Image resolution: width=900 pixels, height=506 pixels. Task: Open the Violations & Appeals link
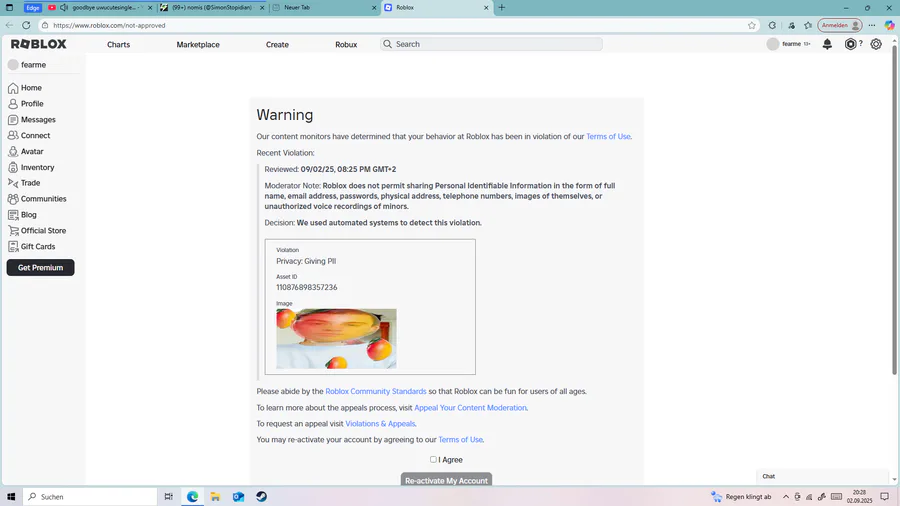click(380, 424)
